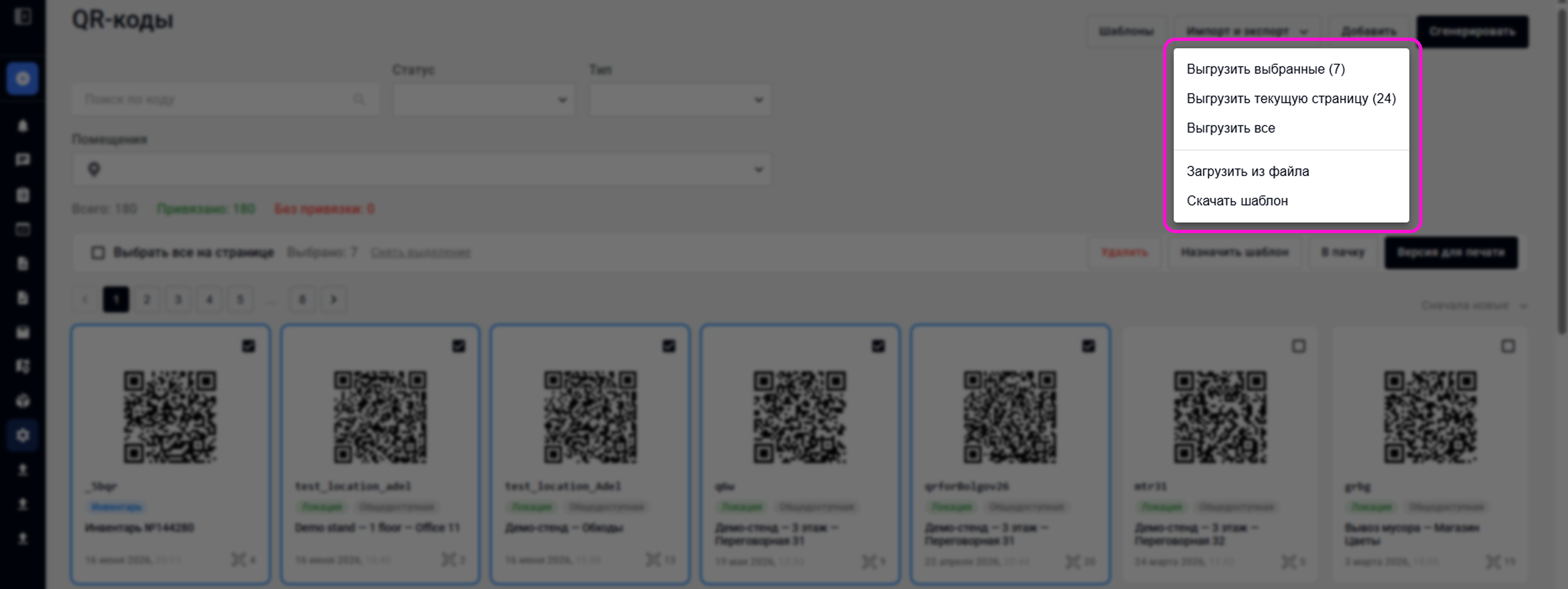Expand the Помещения location dropdown

point(421,169)
